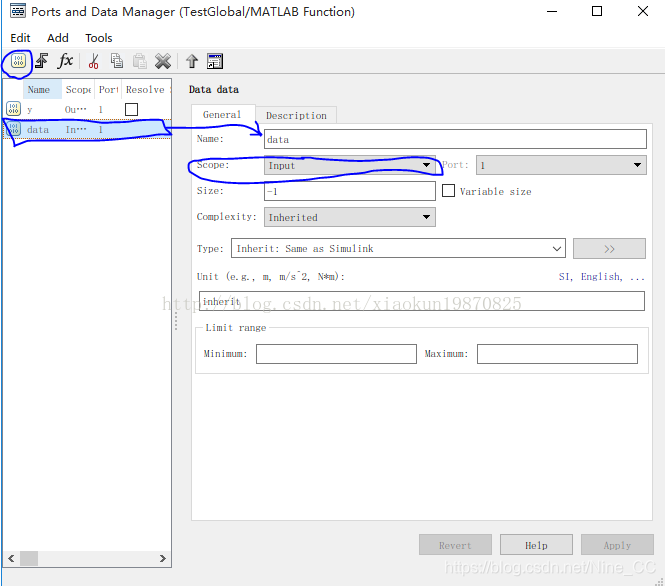Select the data row in list

[x=87, y=129]
